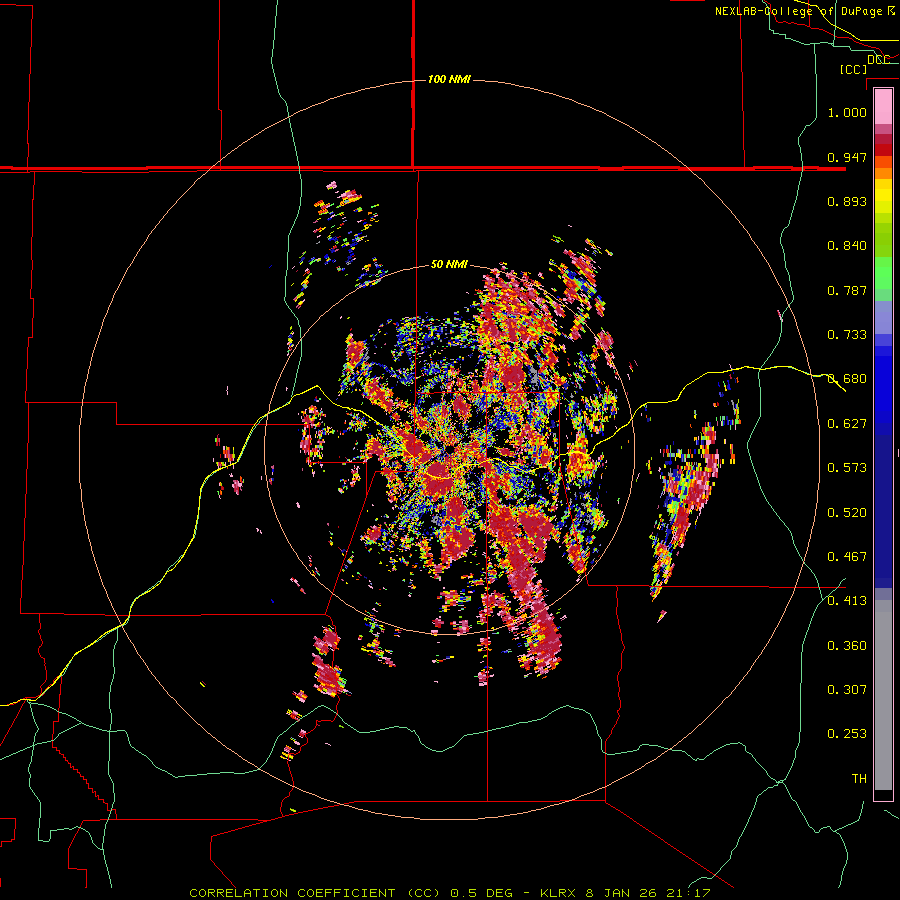Click the "NEXLAB-College of DuPage" header text
Screen dimensions: 900x900
click(x=798, y=11)
